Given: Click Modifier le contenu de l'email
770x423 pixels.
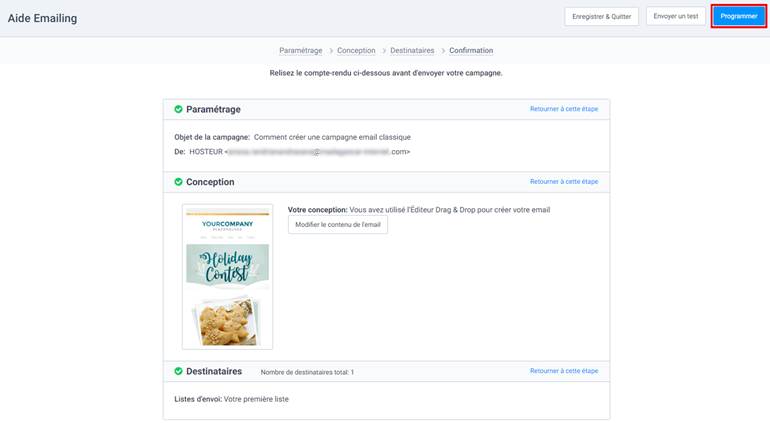Looking at the screenshot, I should (337, 225).
